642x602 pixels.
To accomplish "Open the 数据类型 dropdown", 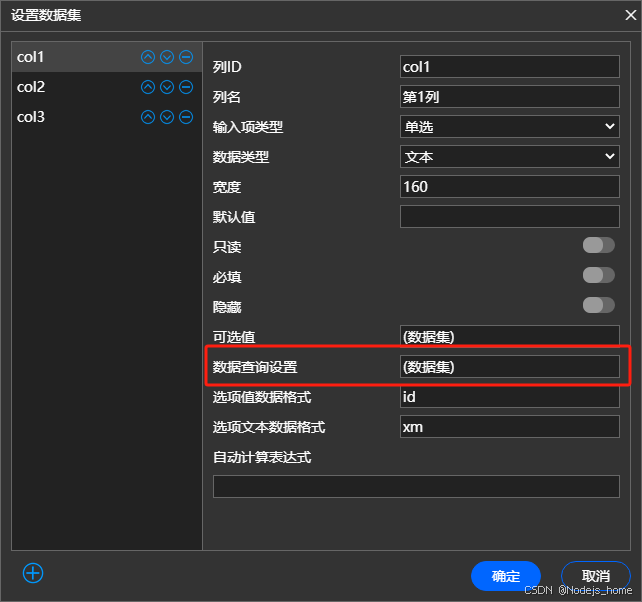I will [x=509, y=156].
